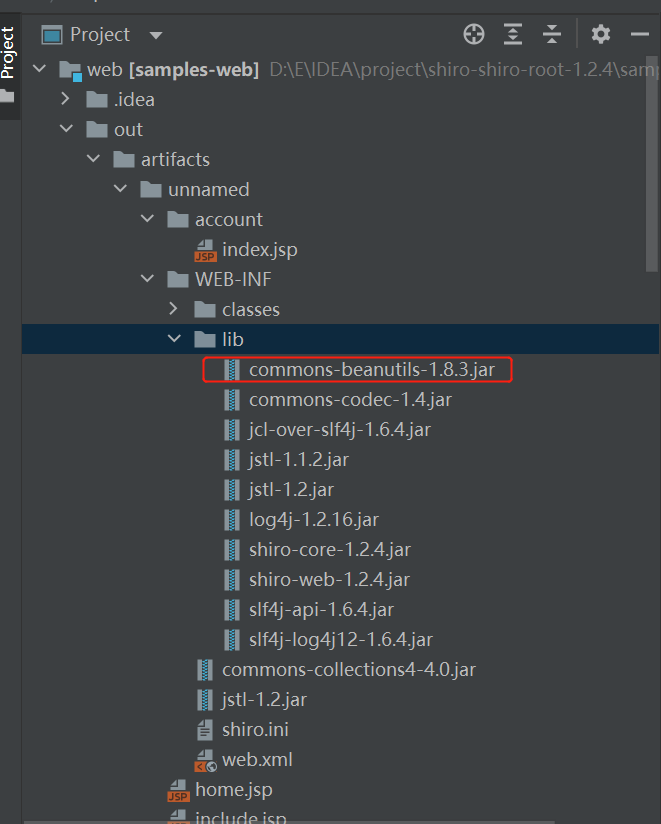Expand the .idea folder
The height and width of the screenshot is (824, 661).
click(x=66, y=98)
